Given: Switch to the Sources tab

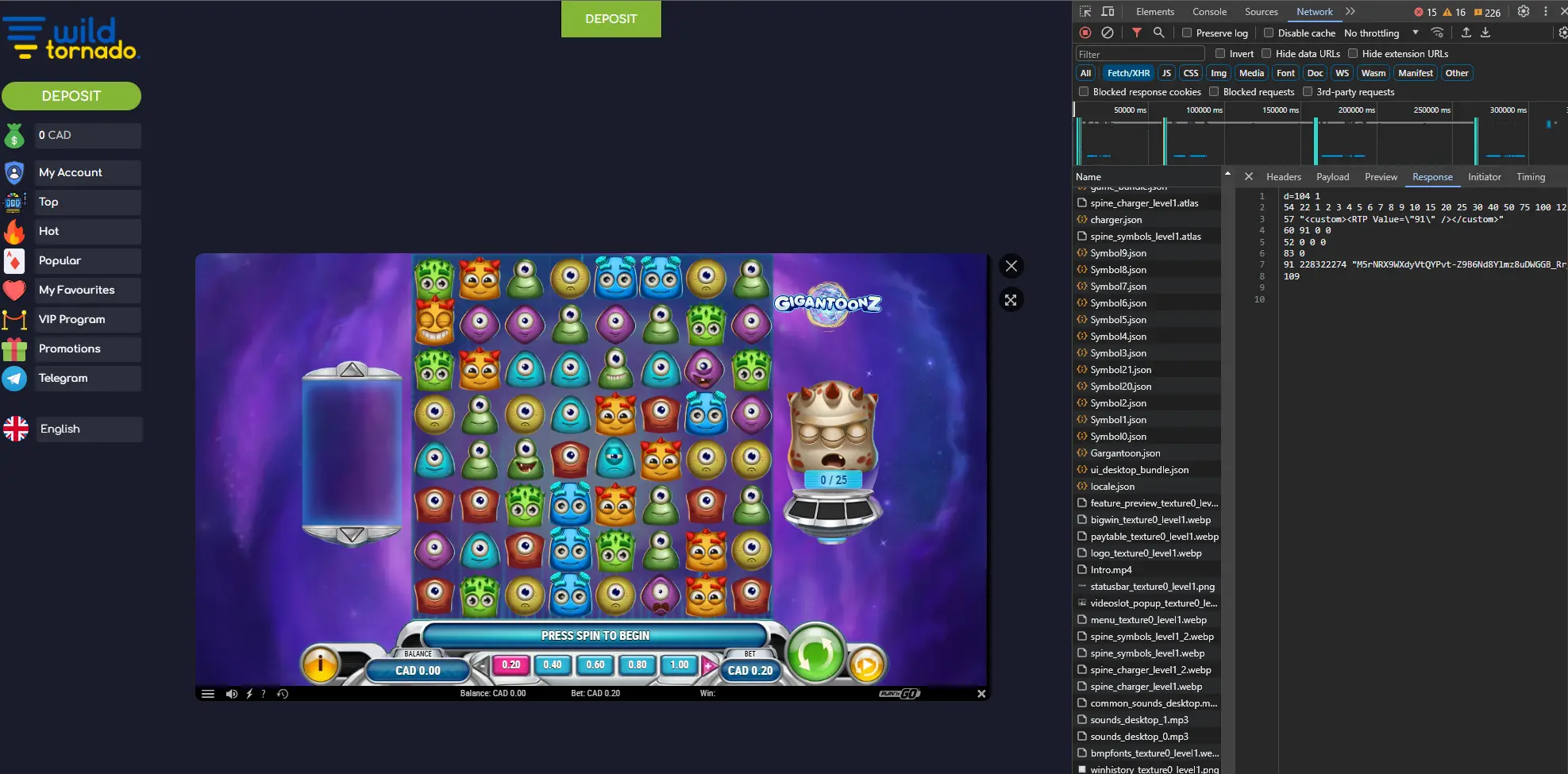Looking at the screenshot, I should 1262,11.
